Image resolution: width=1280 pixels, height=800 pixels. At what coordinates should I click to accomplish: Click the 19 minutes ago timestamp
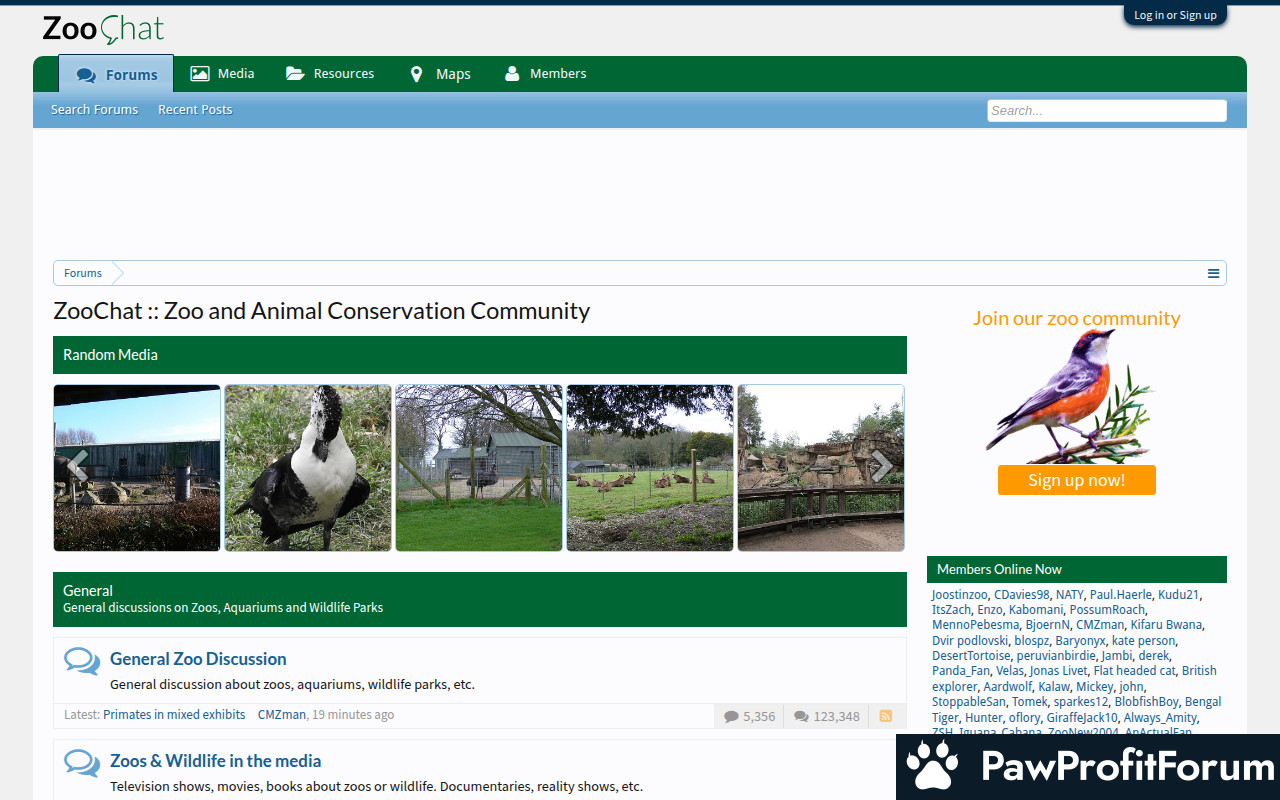[353, 715]
